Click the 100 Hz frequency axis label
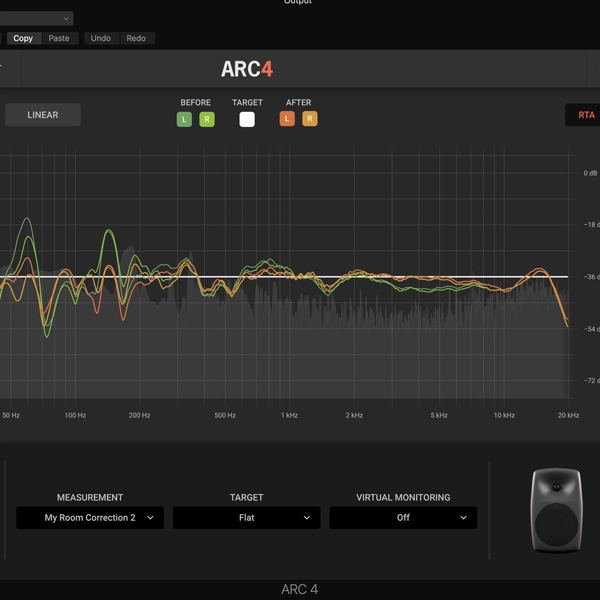 pos(75,415)
